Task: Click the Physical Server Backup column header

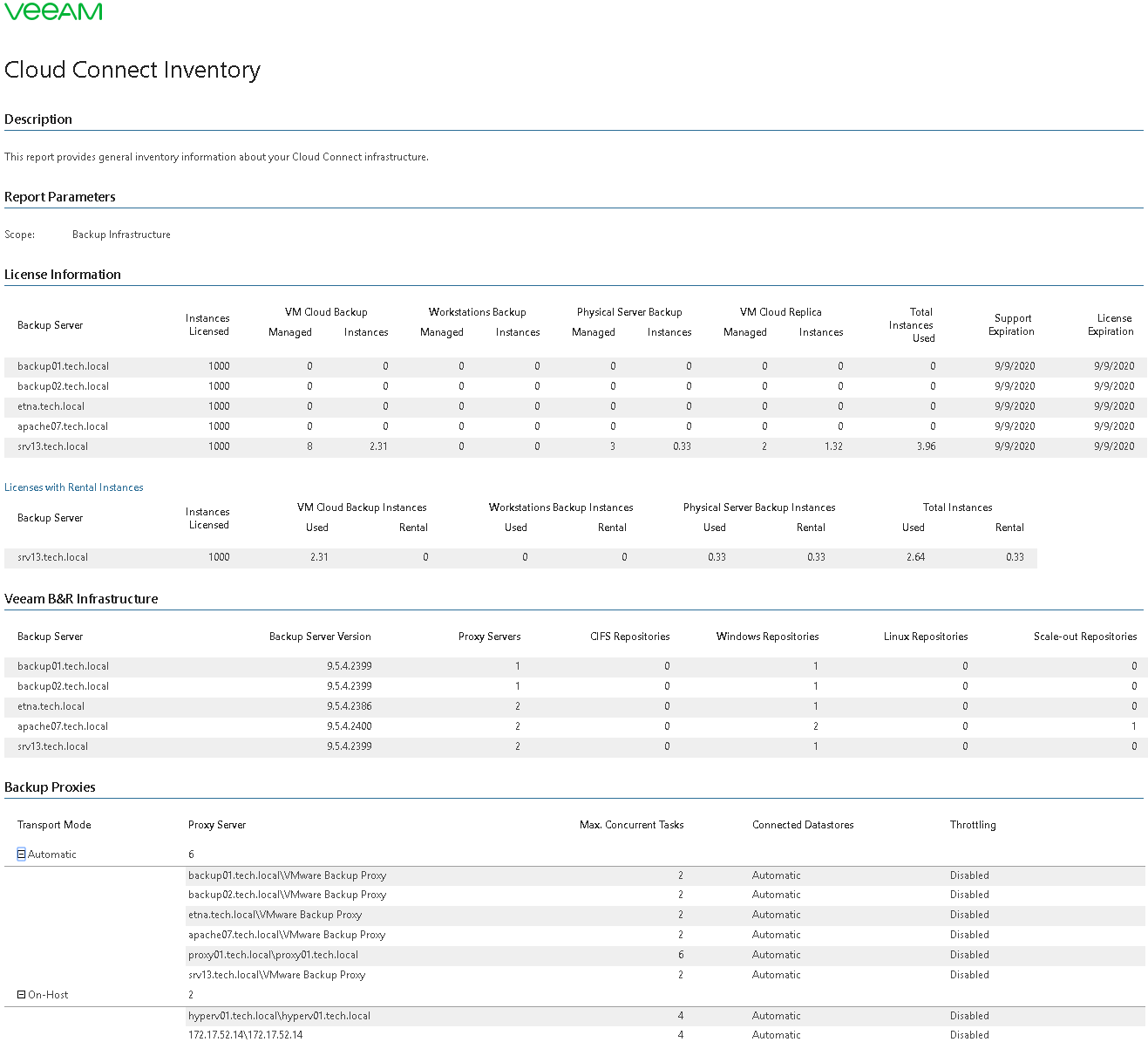Action: 629,312
